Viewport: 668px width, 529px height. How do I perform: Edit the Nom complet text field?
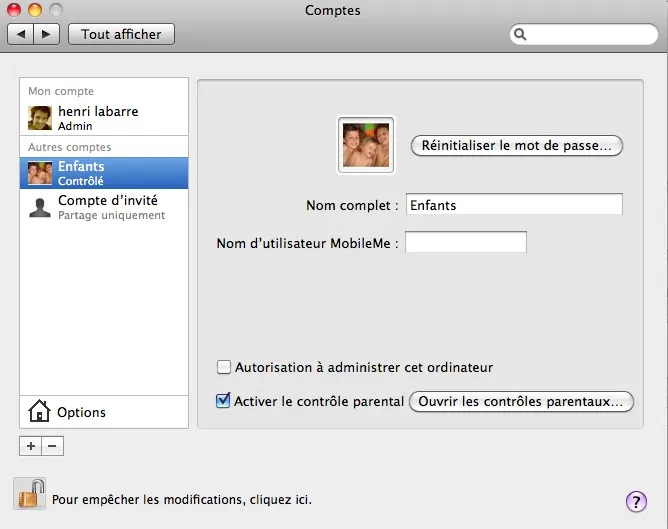coord(514,204)
